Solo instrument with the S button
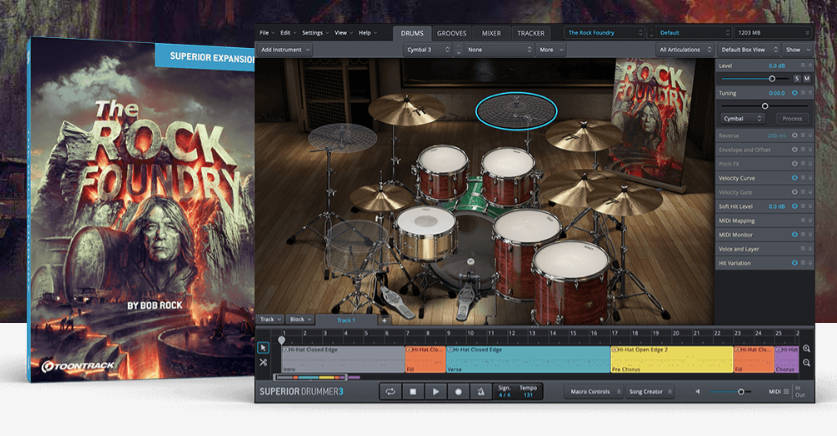837x436 pixels. (x=796, y=78)
